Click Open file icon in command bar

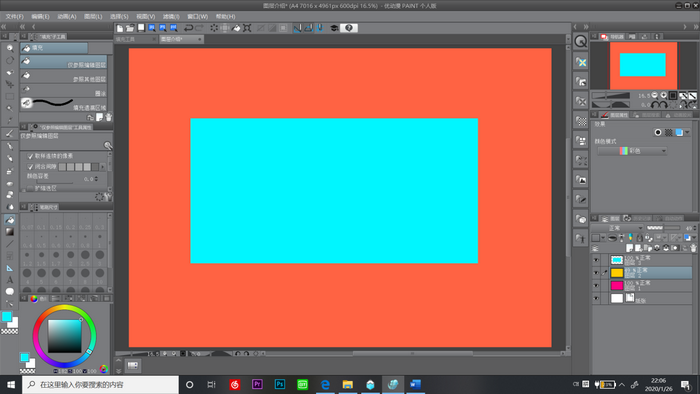130,28
